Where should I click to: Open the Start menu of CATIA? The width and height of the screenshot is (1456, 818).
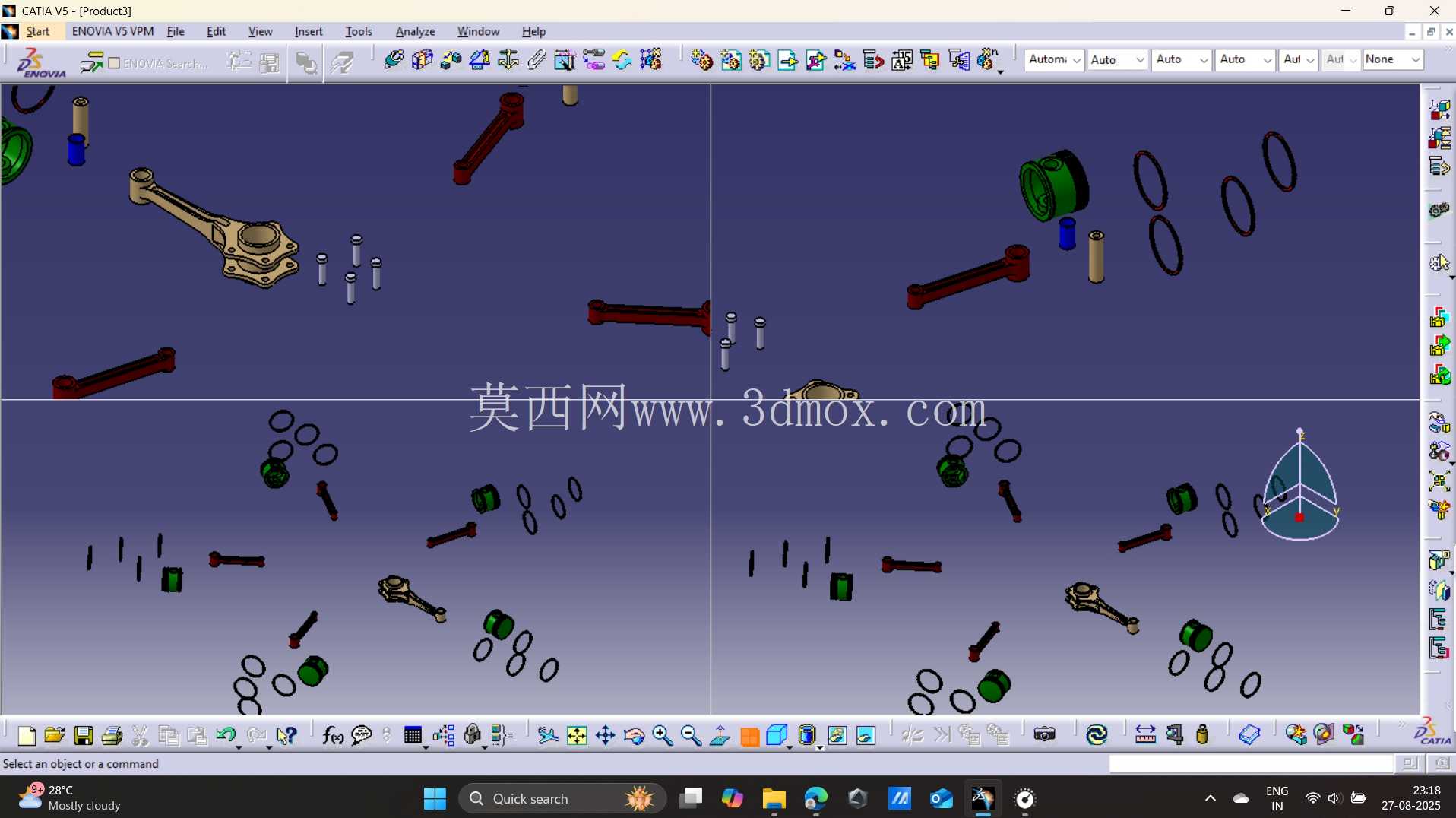tap(37, 31)
